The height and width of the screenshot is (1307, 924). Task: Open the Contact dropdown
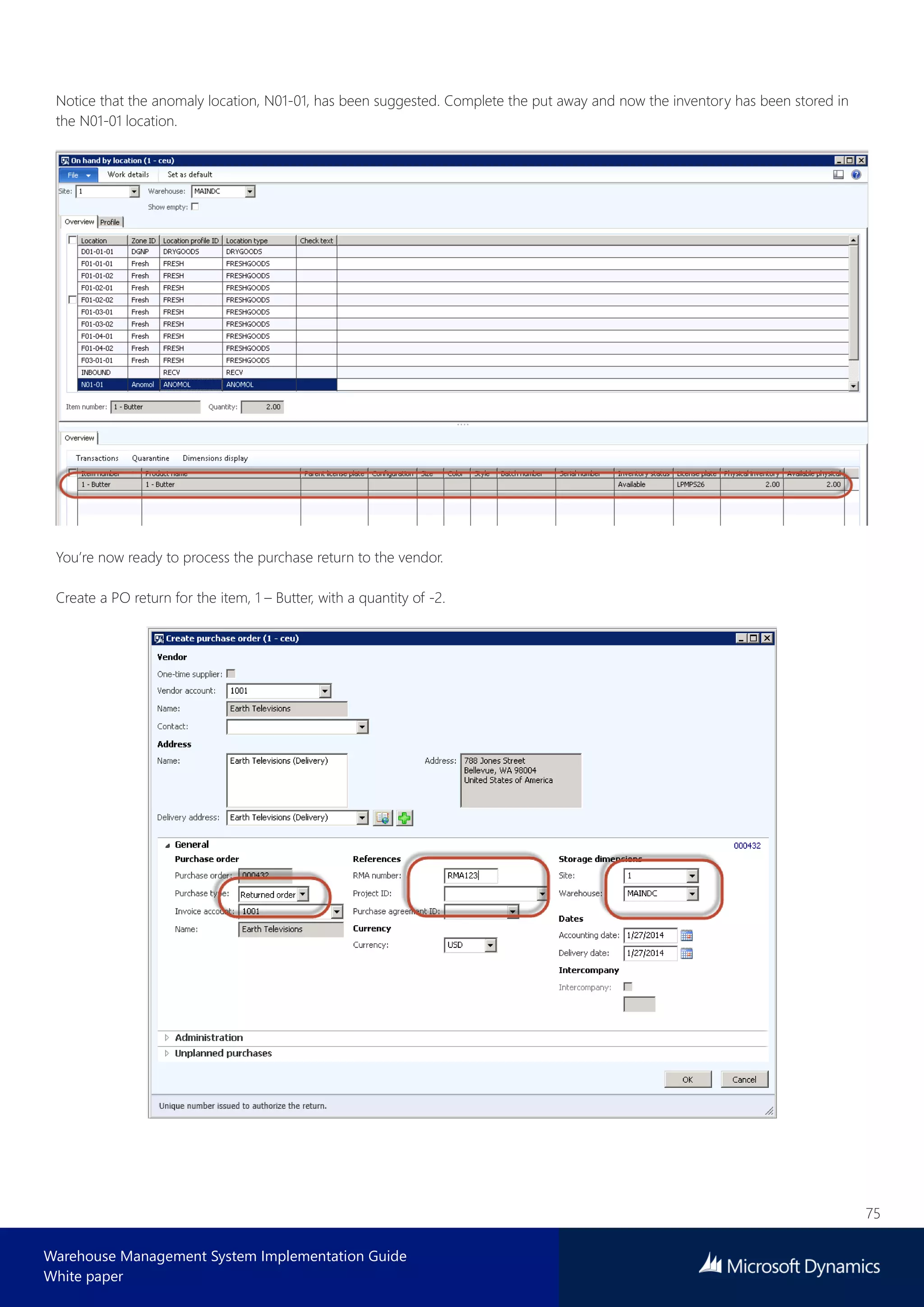coord(362,727)
